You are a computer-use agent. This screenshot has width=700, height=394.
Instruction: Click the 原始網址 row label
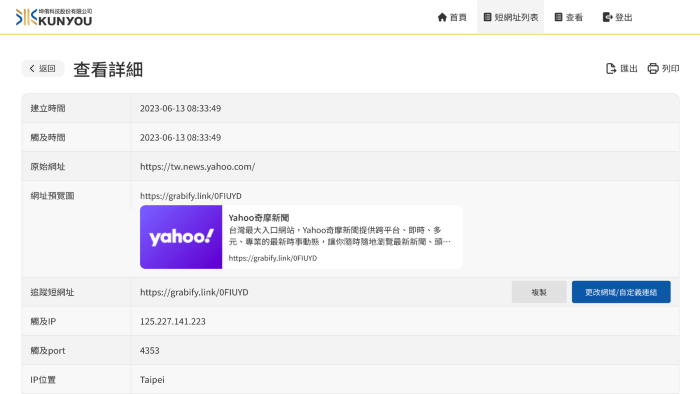[48, 166]
